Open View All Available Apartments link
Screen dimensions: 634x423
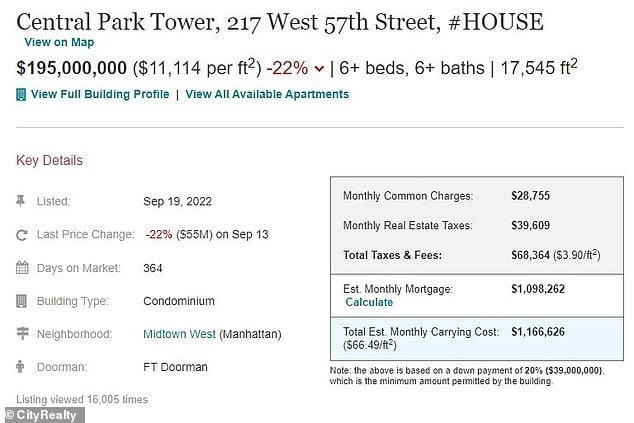pos(267,94)
